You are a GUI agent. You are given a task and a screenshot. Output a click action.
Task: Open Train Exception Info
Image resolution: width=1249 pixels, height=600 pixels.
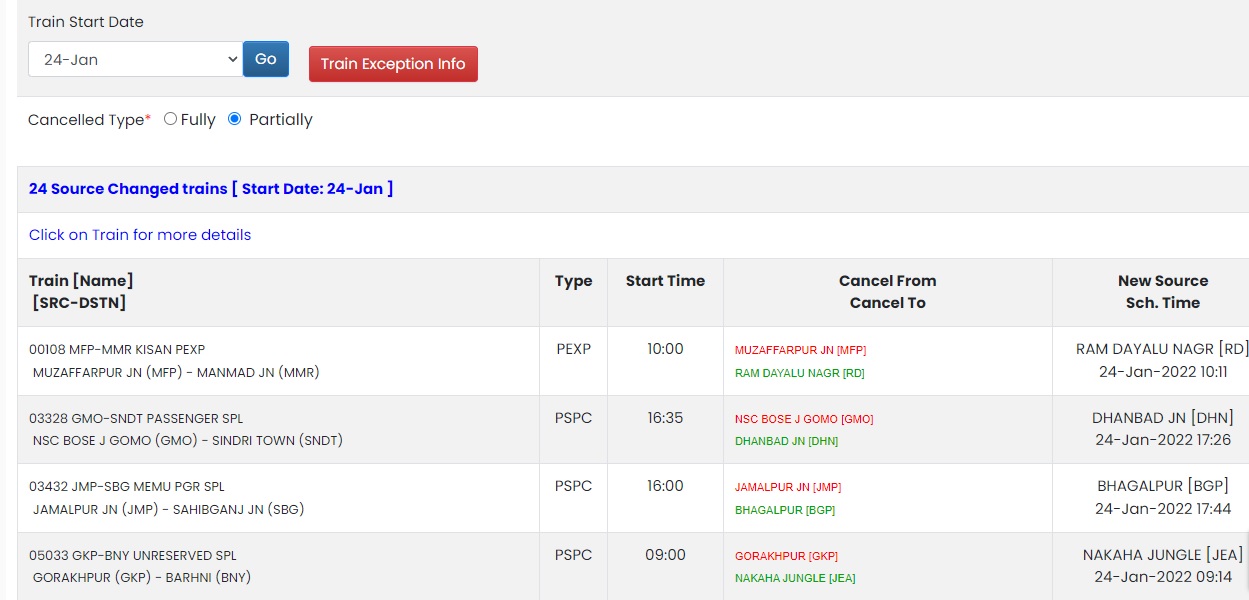click(x=393, y=63)
